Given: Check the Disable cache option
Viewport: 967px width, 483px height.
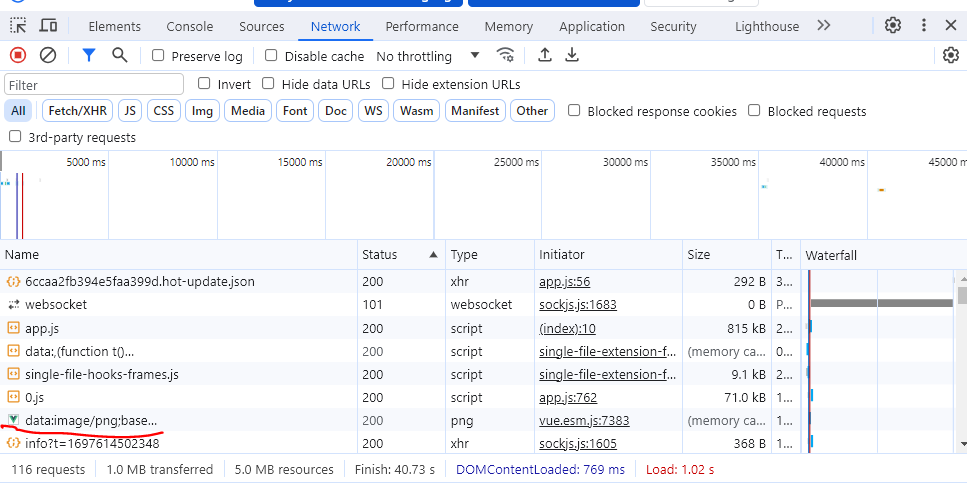Looking at the screenshot, I should click(x=269, y=56).
